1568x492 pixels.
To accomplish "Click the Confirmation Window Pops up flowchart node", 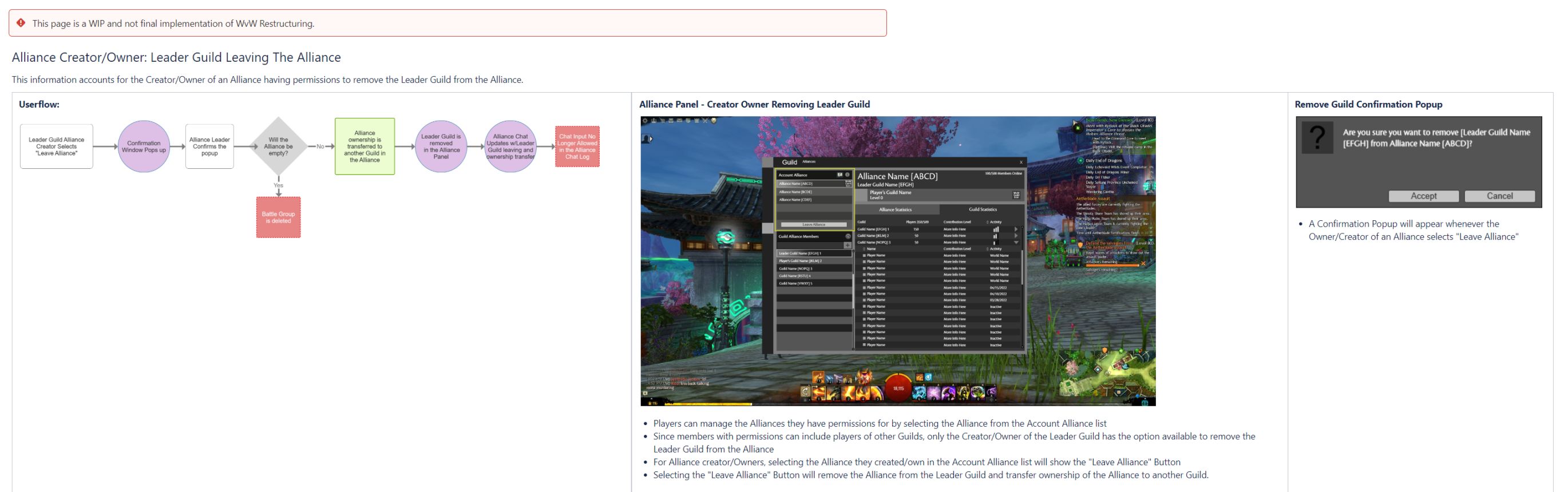I will click(x=144, y=146).
